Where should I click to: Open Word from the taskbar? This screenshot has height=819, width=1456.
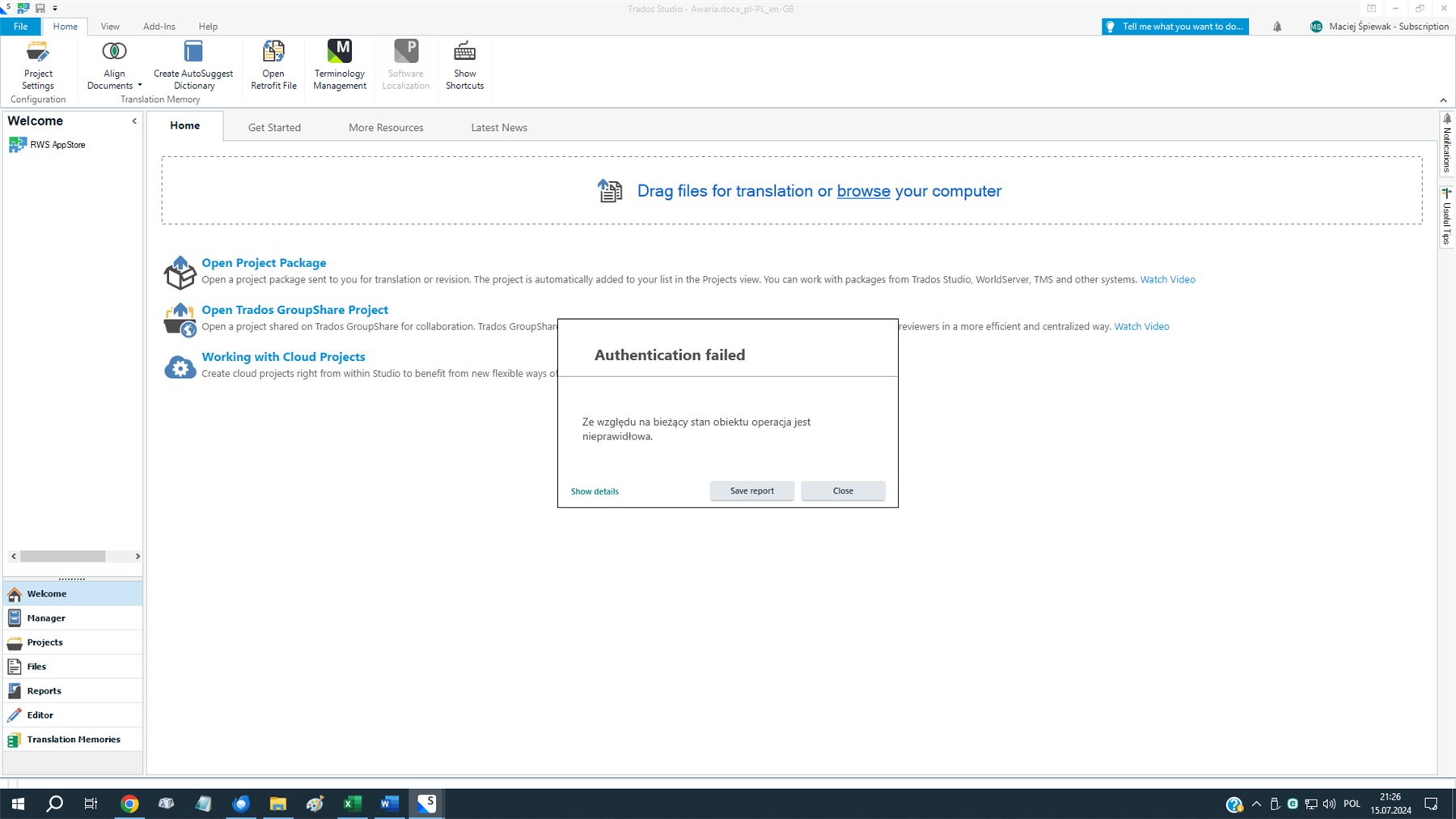click(x=389, y=804)
